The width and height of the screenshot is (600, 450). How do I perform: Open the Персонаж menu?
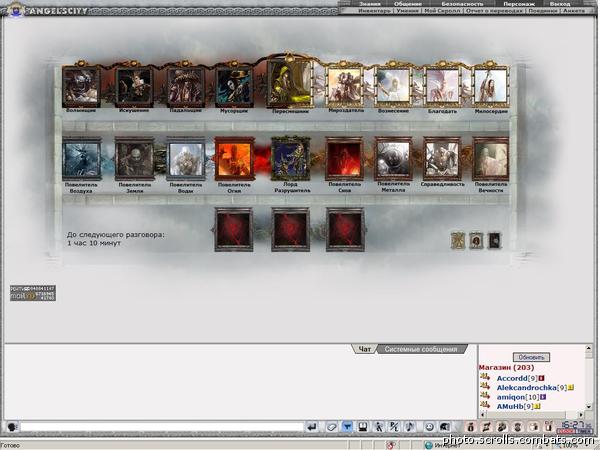click(519, 4)
